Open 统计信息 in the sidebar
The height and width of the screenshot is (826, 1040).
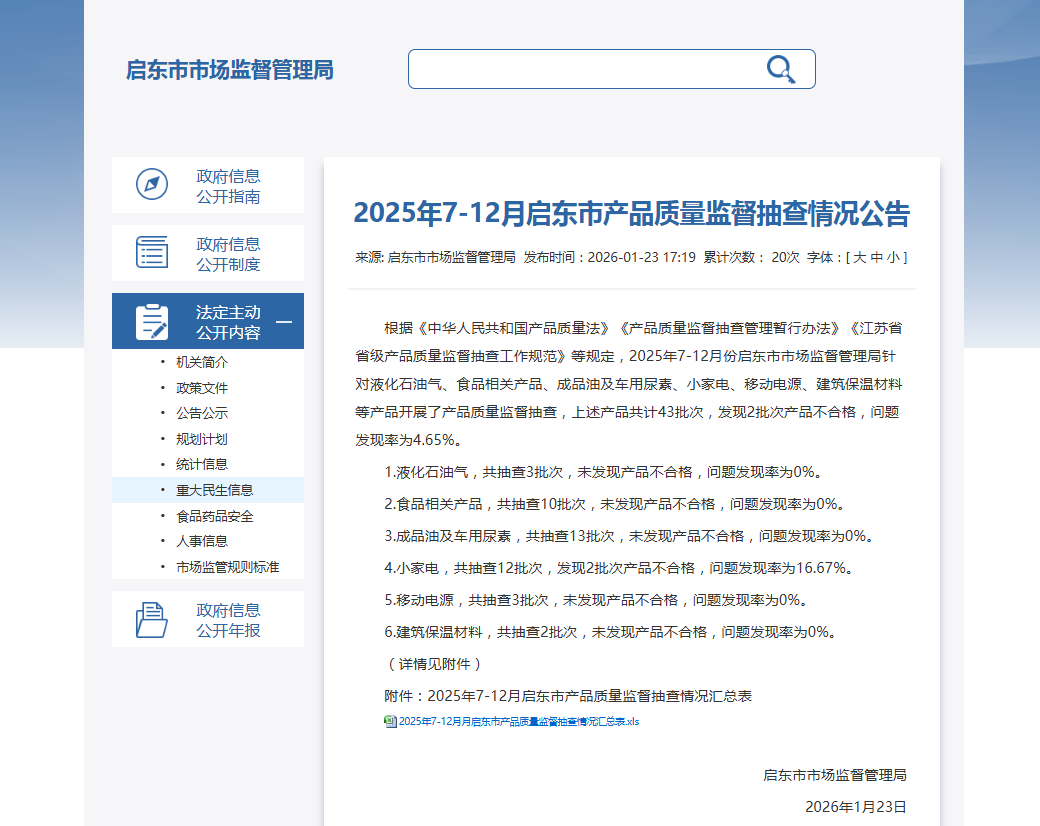[202, 464]
